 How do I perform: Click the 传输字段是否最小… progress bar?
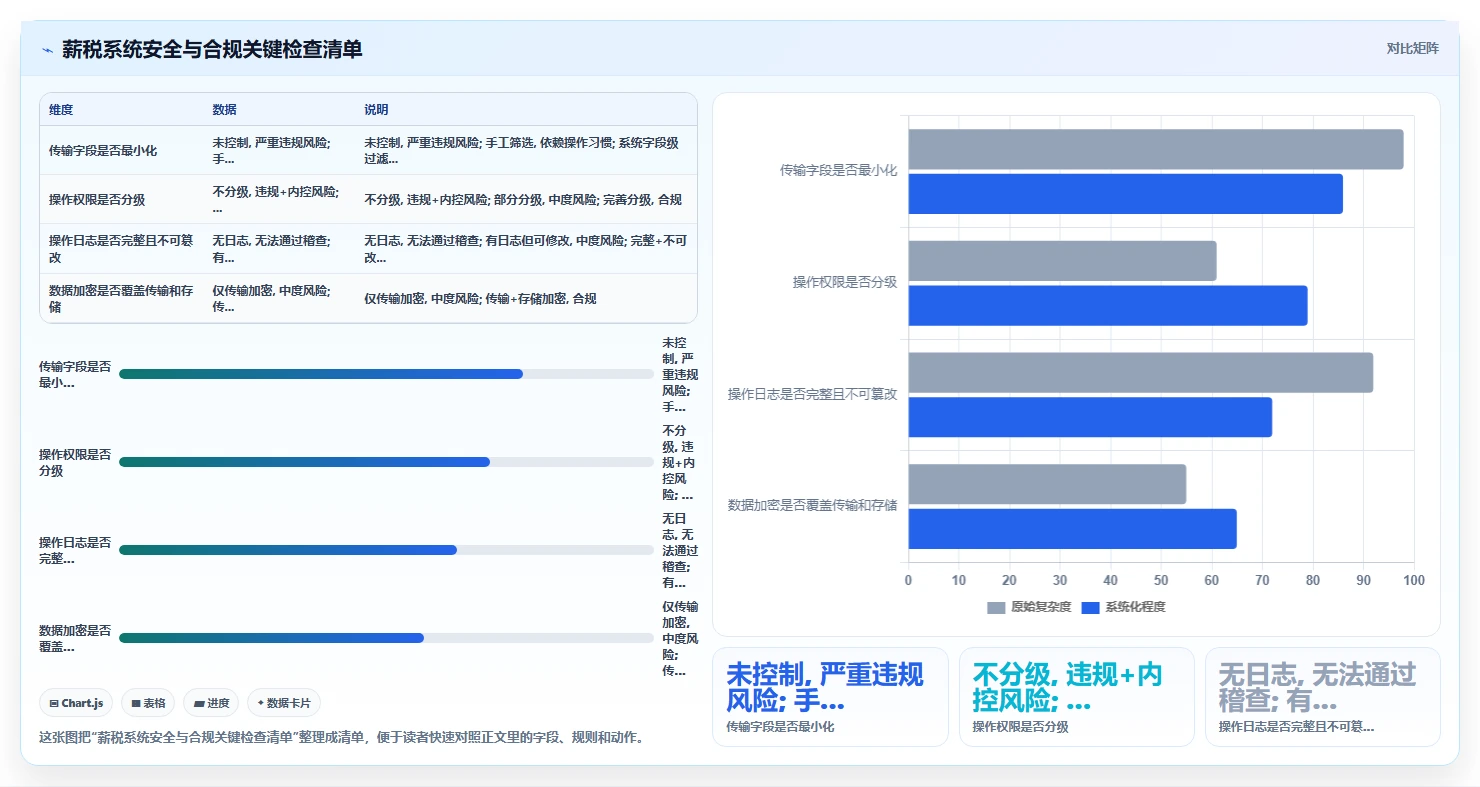(386, 374)
